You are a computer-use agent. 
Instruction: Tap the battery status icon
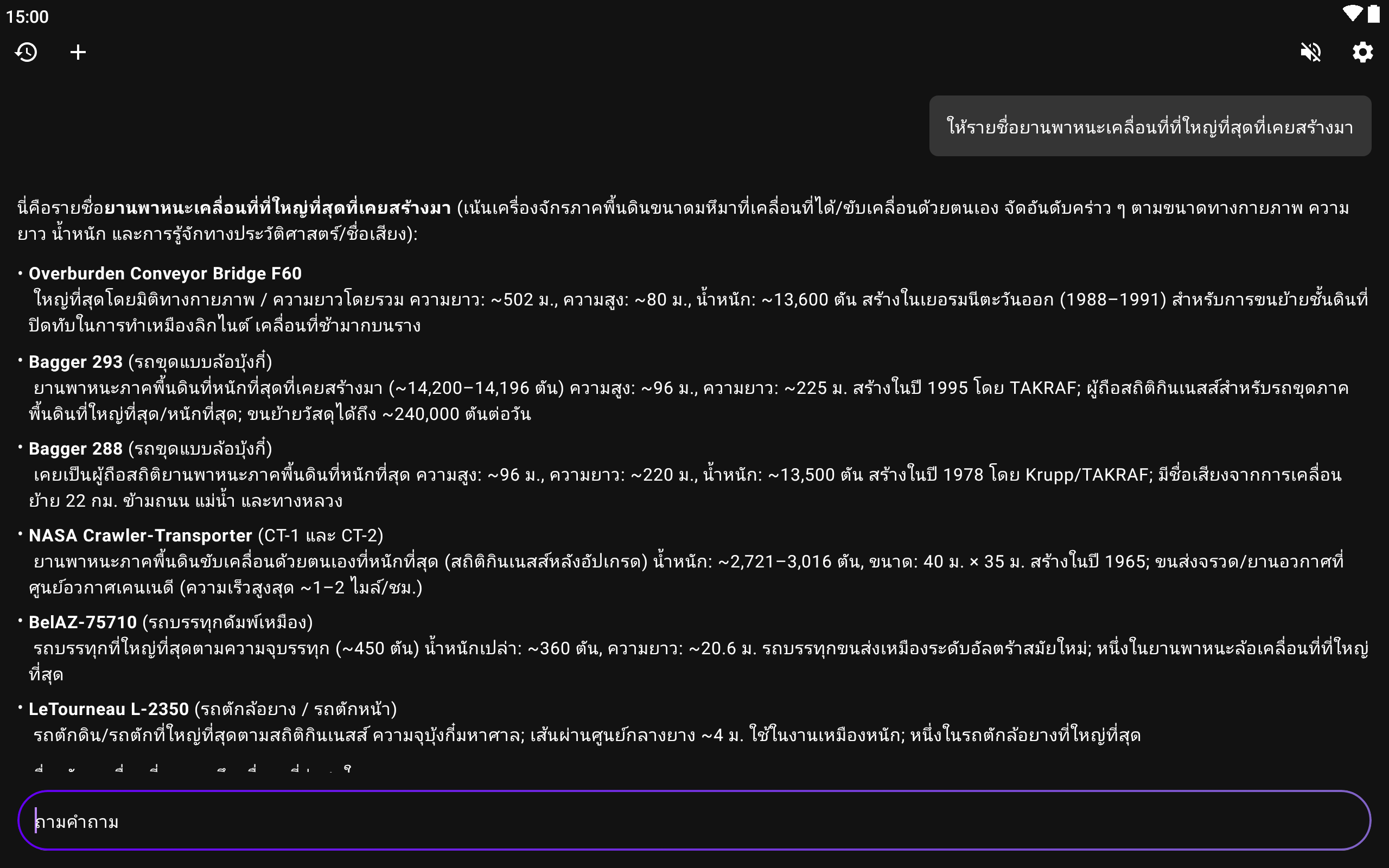tap(1373, 14)
